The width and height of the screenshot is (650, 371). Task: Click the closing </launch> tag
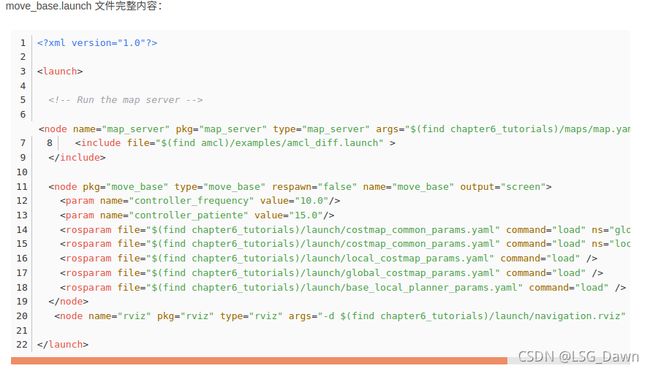pyautogui.click(x=63, y=344)
